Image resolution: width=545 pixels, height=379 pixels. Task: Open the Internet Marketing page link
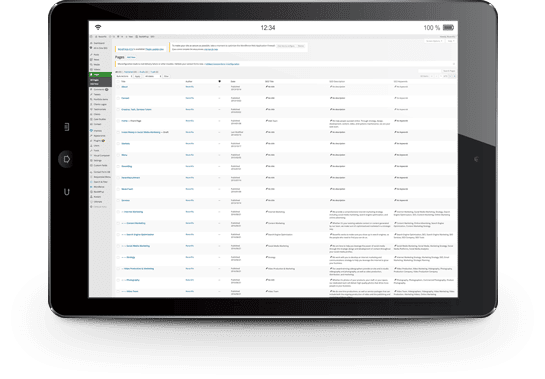click(x=133, y=212)
